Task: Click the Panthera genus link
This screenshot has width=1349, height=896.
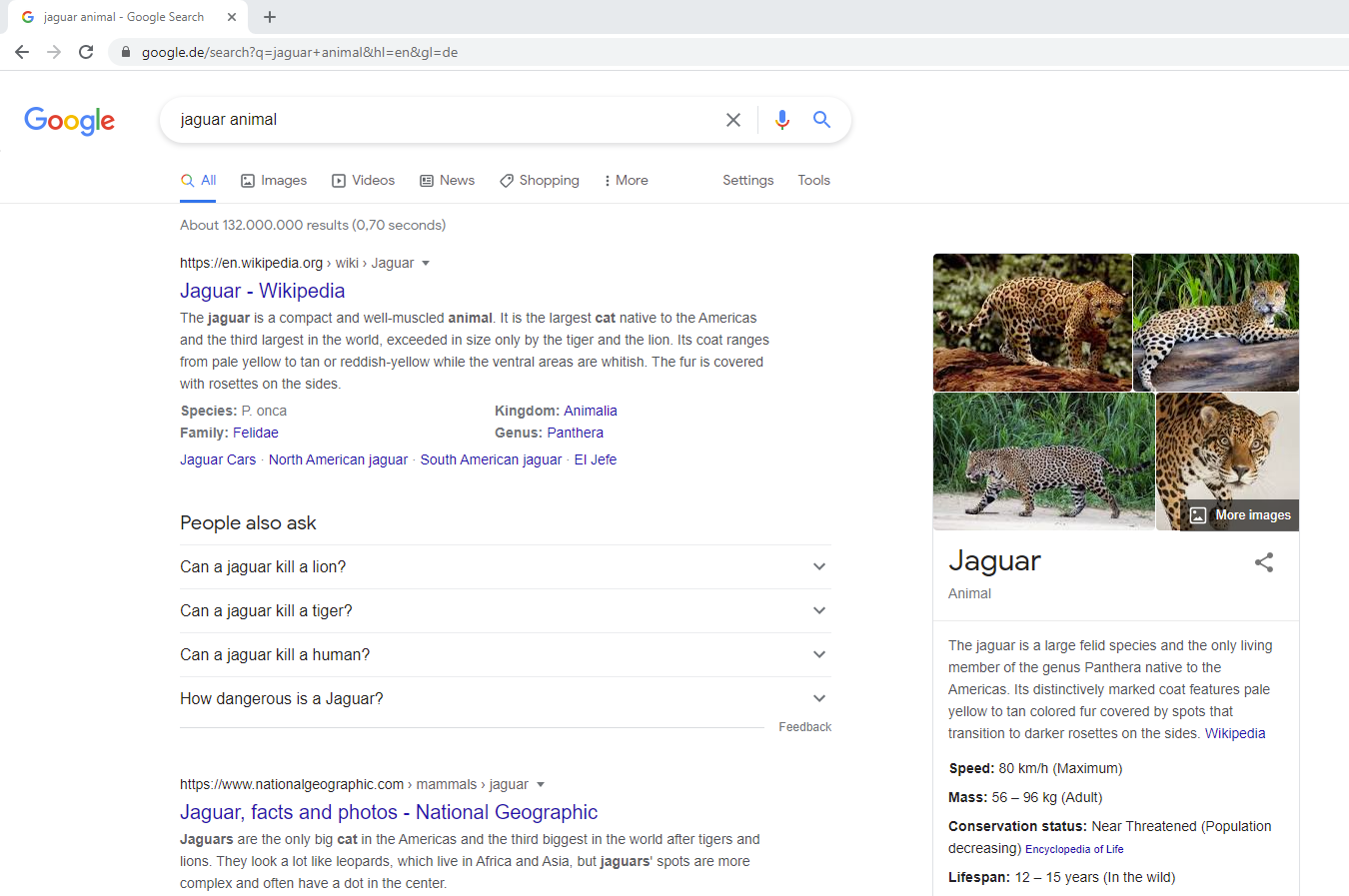Action: point(576,433)
